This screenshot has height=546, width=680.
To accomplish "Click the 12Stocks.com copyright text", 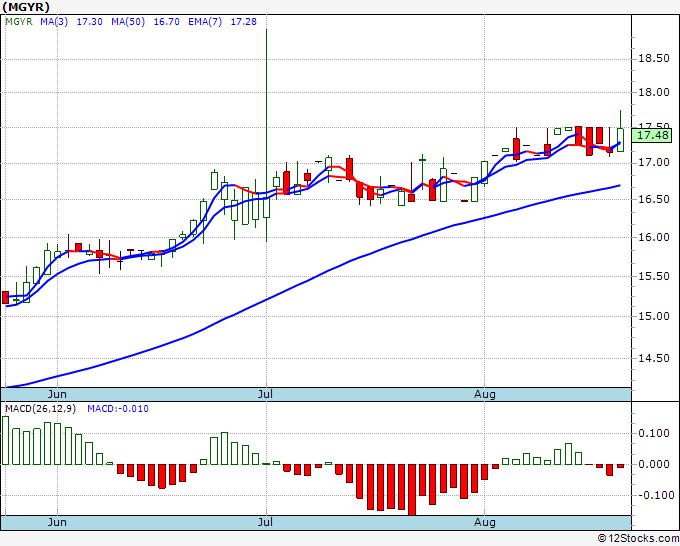I will (x=638, y=539).
